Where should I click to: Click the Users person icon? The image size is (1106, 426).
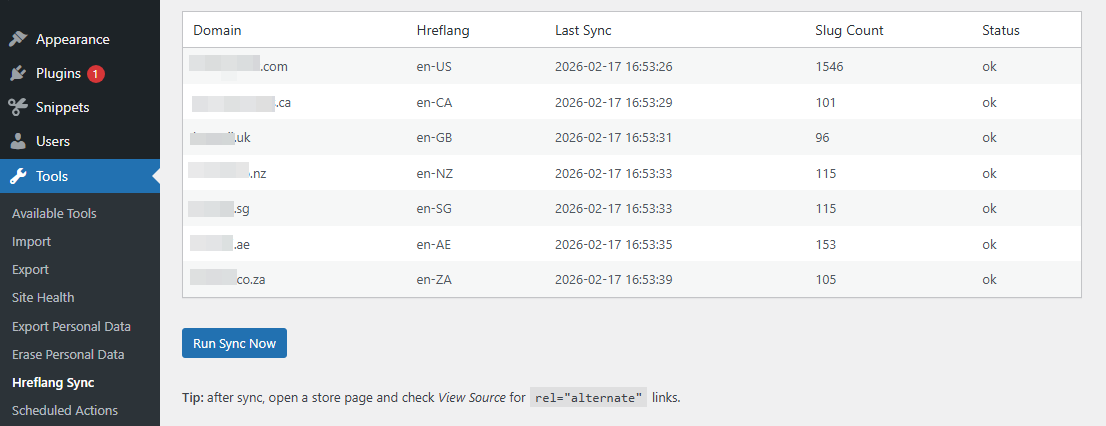point(18,142)
